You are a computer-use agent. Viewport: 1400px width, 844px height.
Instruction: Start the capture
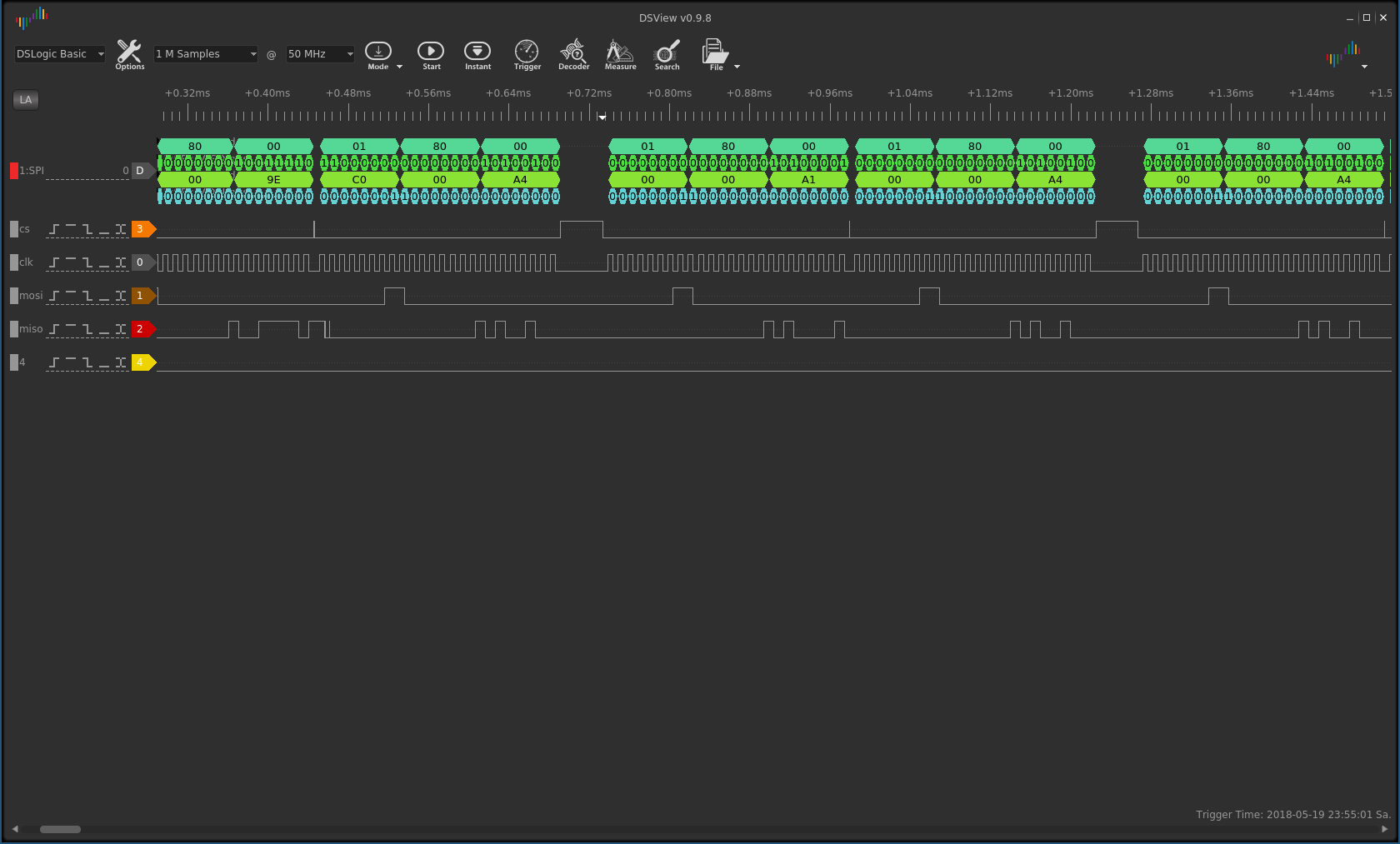431,54
